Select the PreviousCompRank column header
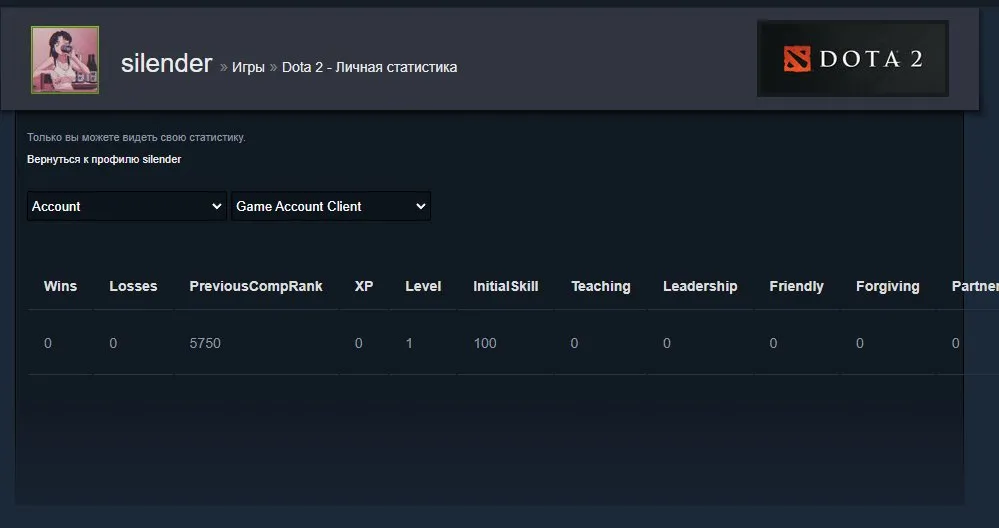999x528 pixels. [256, 287]
